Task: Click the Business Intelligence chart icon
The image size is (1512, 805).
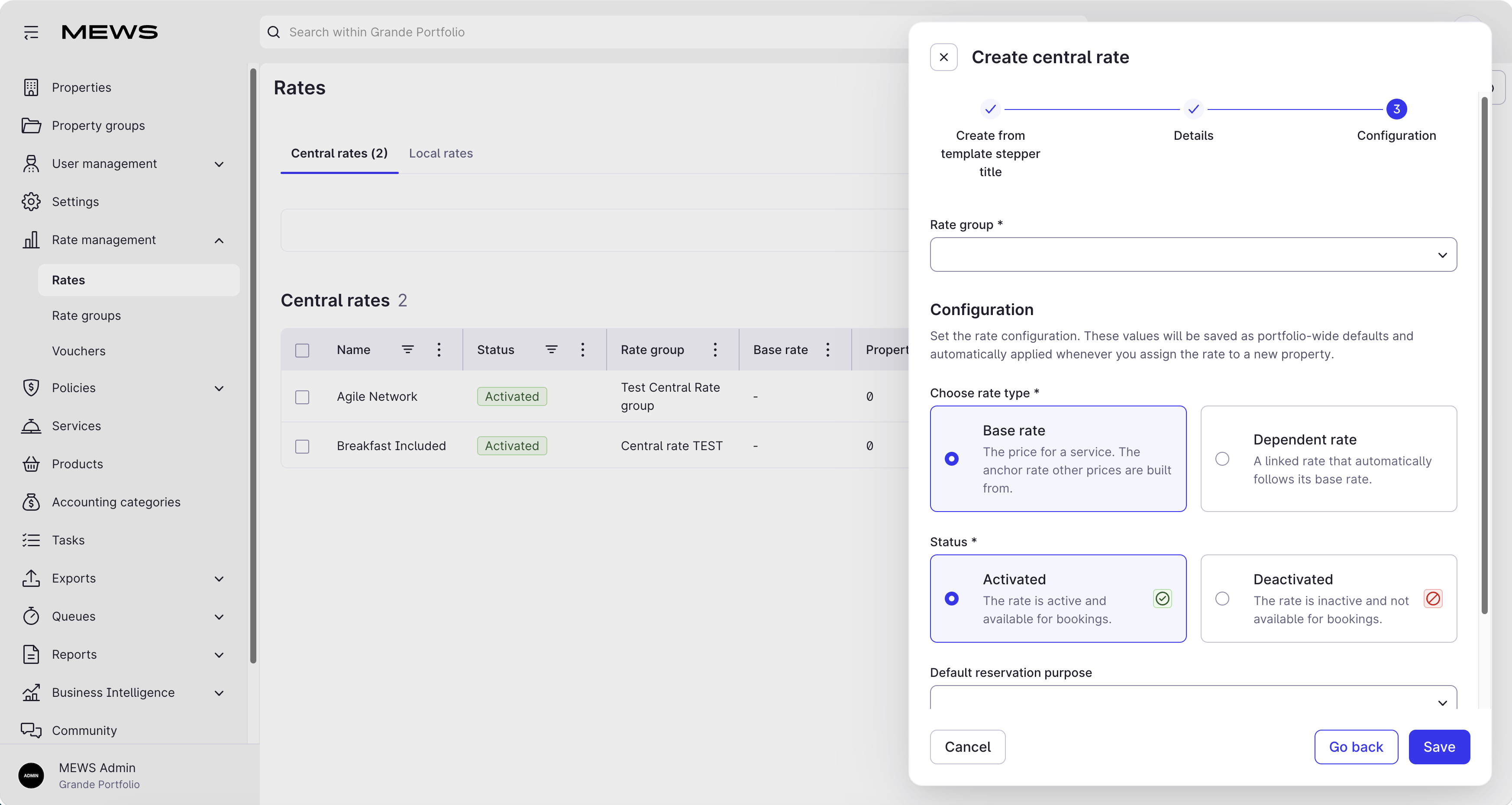Action: (31, 693)
